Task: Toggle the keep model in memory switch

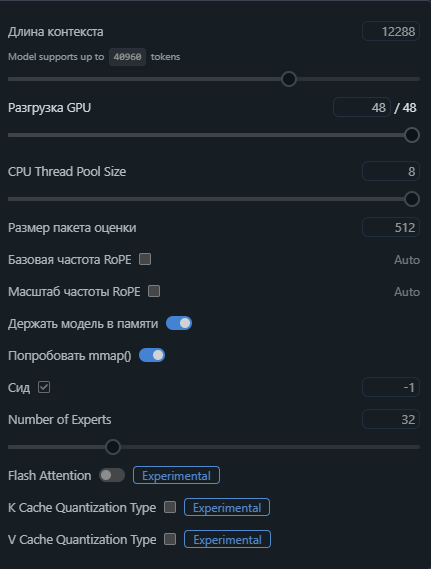Action: tap(179, 323)
